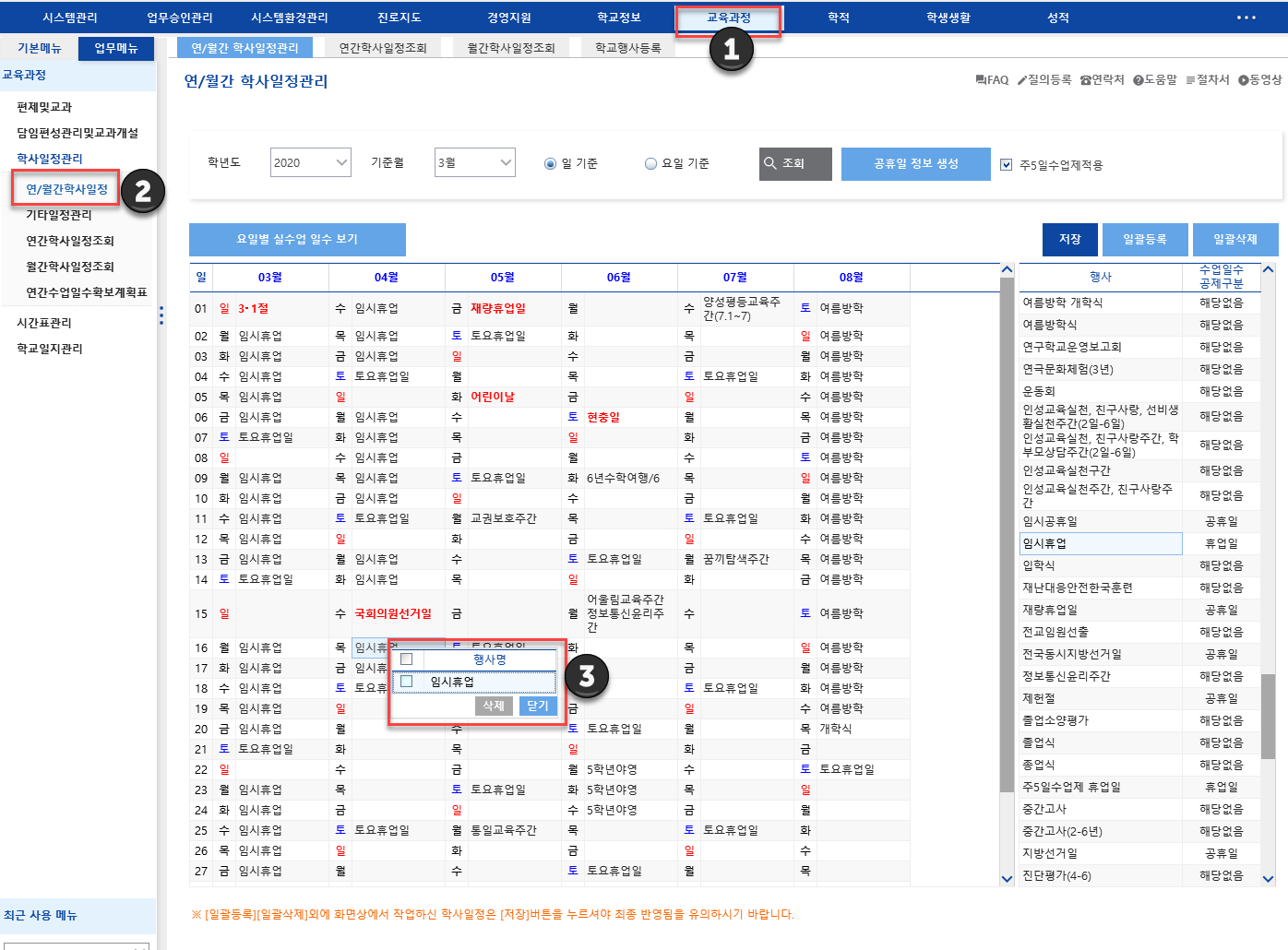
Task: Check the 임시휴업 checkbox in popup
Action: pyautogui.click(x=406, y=682)
